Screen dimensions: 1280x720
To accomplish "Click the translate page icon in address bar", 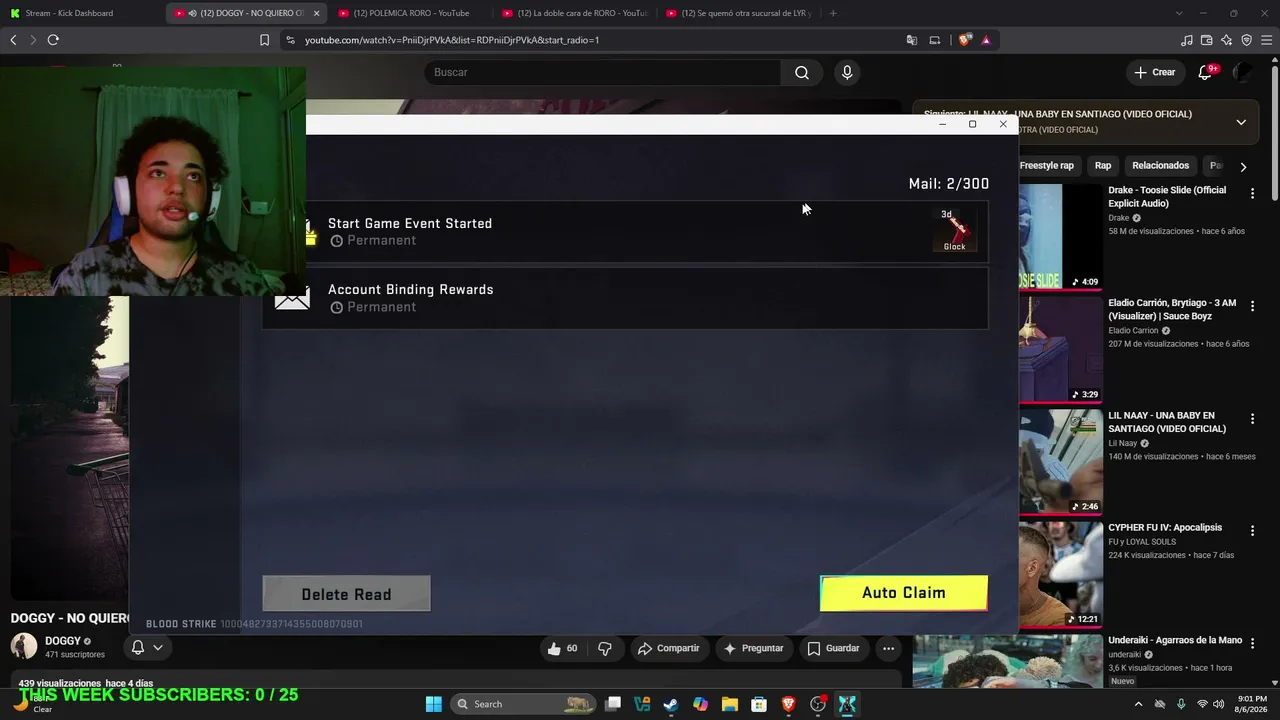I will [x=912, y=40].
